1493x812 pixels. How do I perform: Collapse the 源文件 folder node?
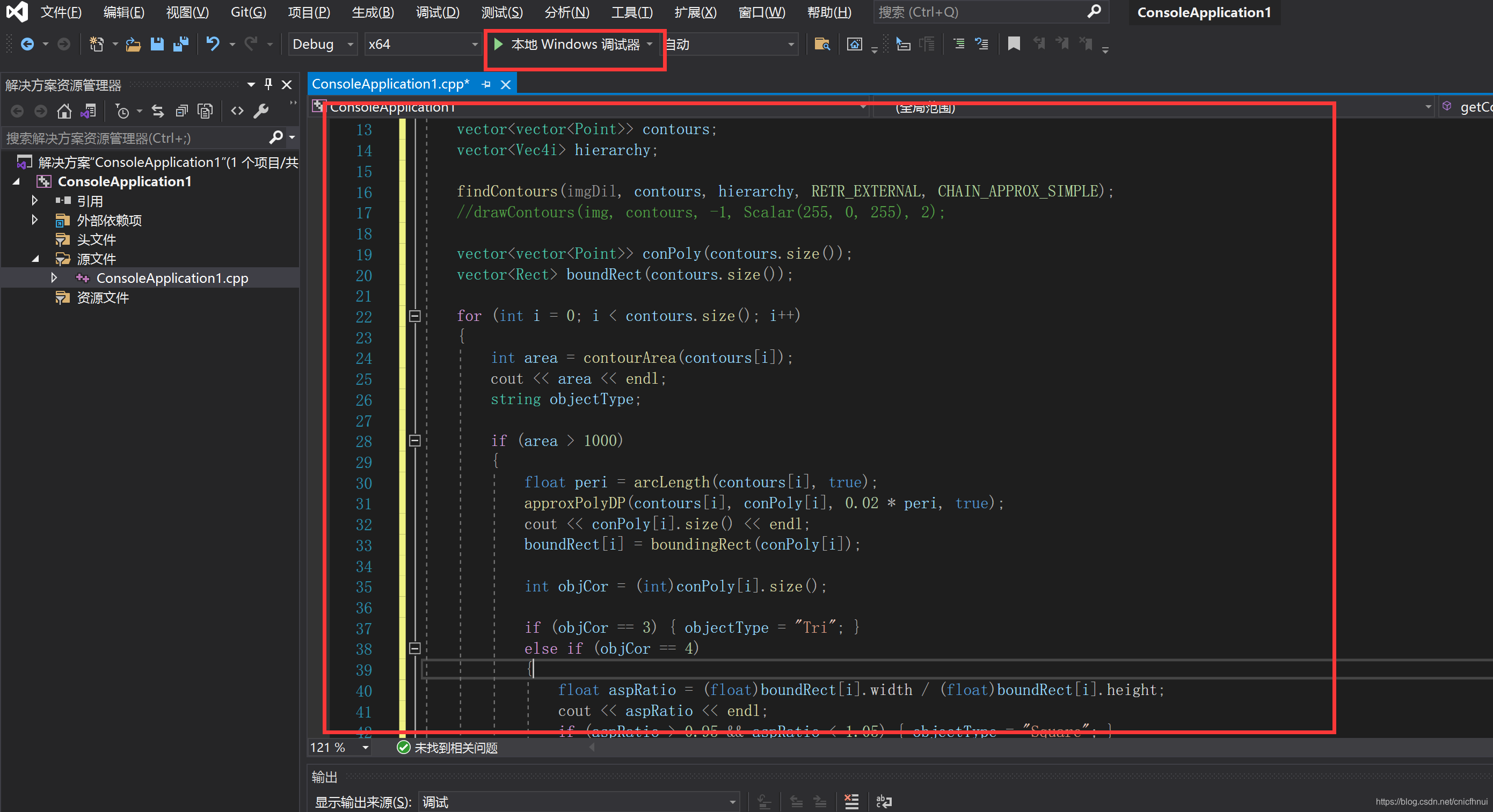[35, 259]
